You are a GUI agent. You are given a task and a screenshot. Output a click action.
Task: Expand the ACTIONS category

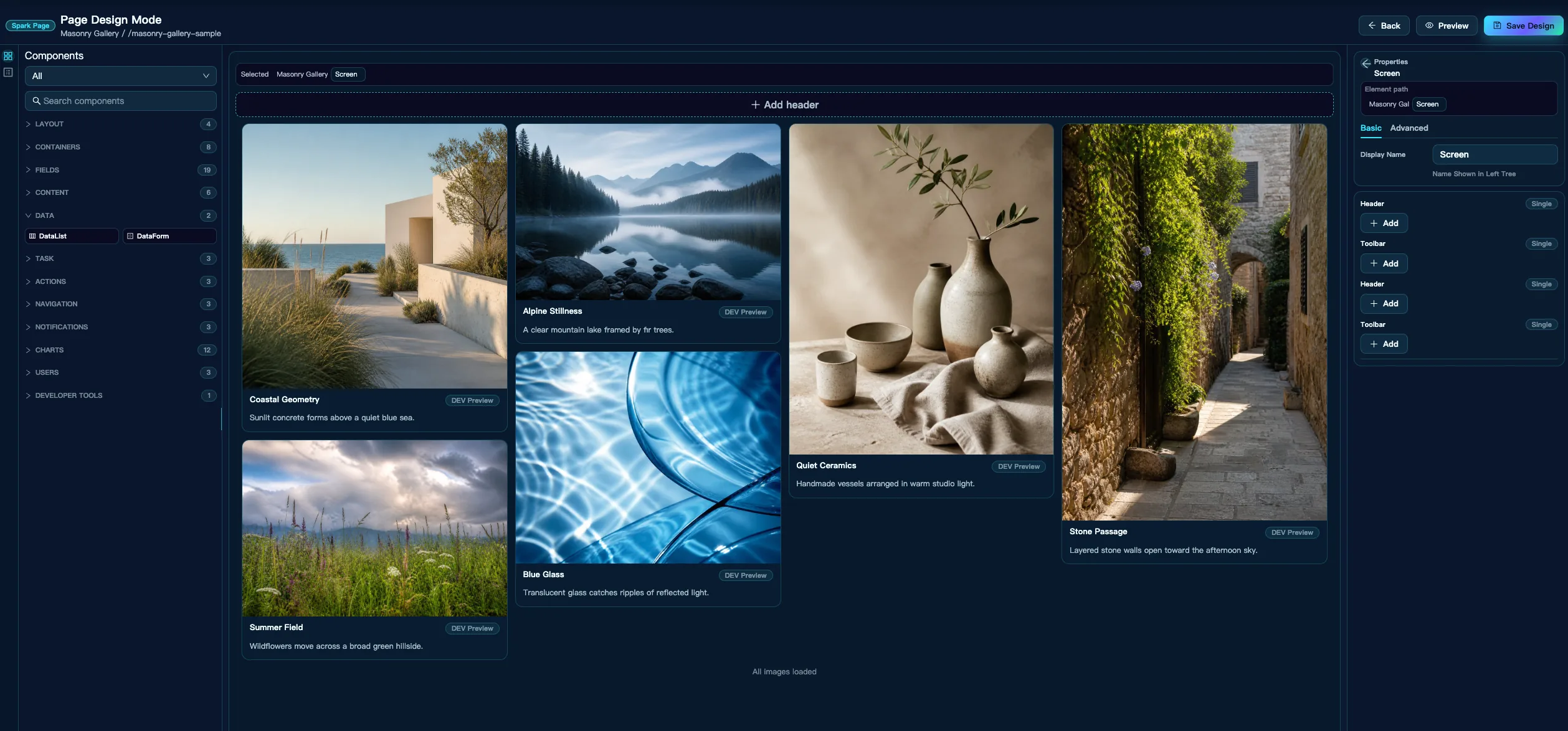(x=121, y=281)
